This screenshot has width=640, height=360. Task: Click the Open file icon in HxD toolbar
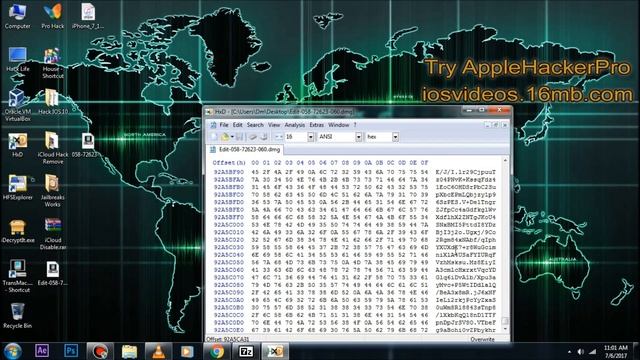click(224, 137)
